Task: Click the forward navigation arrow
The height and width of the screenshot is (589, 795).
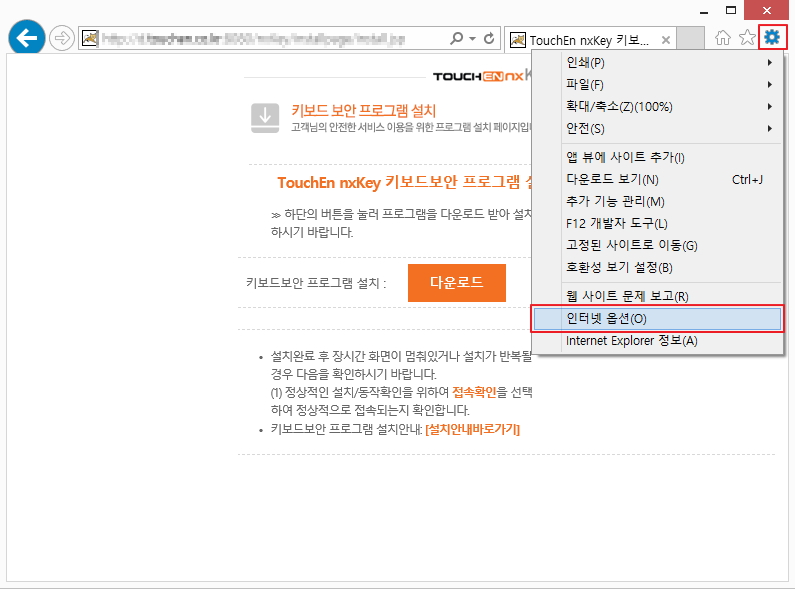Action: click(x=62, y=38)
